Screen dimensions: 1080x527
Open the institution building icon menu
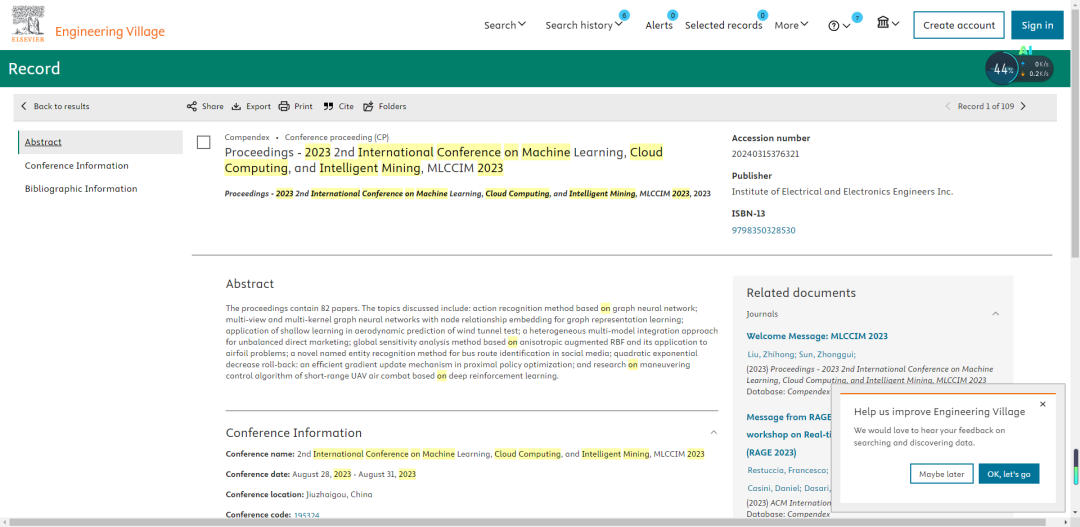coord(888,23)
